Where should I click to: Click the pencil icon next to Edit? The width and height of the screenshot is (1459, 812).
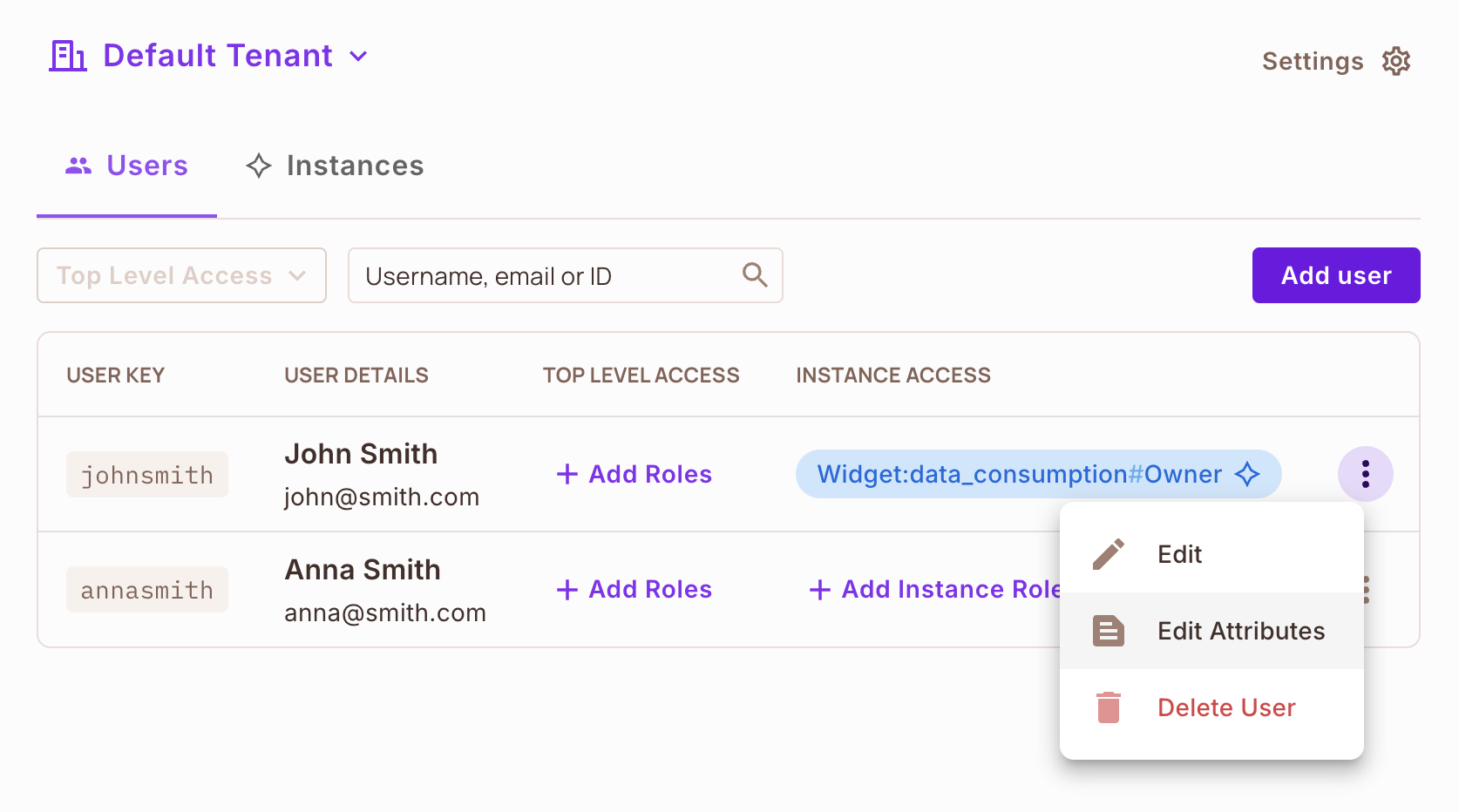tap(1108, 553)
